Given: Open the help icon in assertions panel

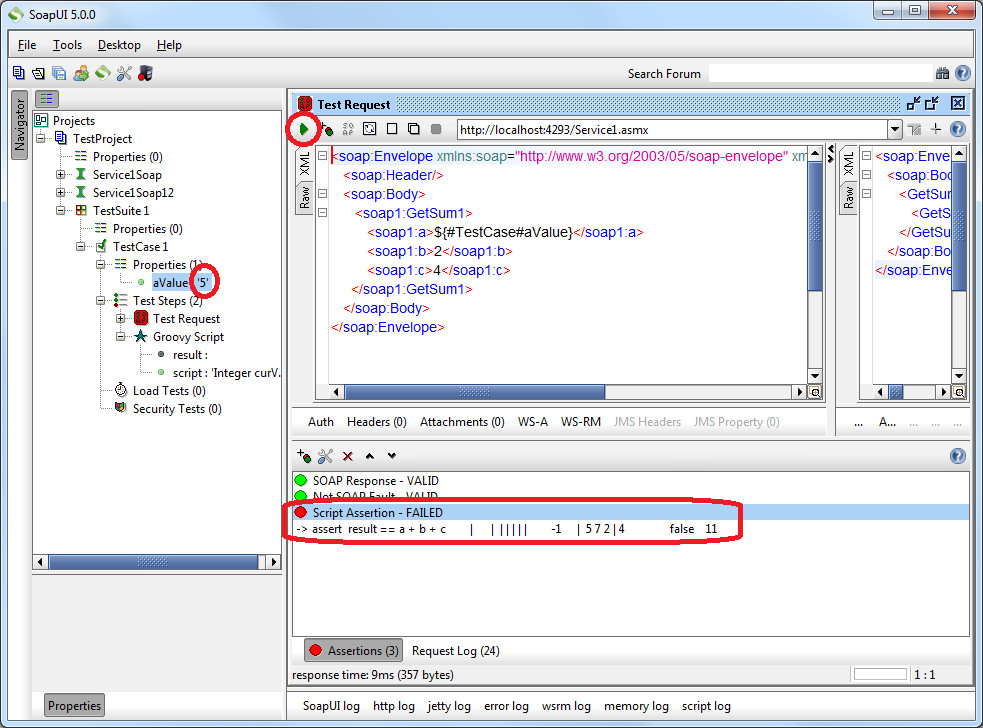Looking at the screenshot, I should pyautogui.click(x=958, y=456).
